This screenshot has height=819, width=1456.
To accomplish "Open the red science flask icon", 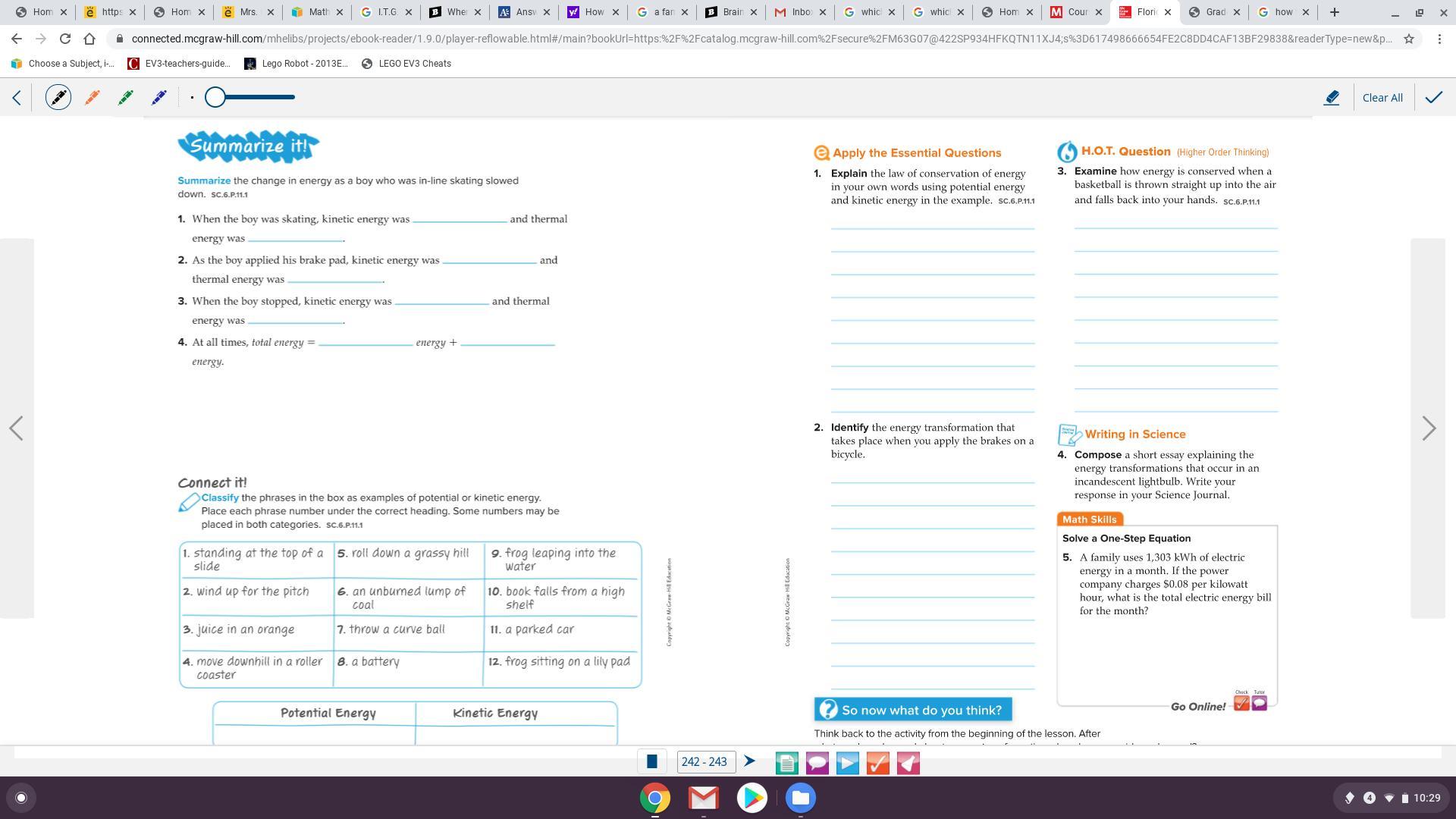I will (x=908, y=763).
